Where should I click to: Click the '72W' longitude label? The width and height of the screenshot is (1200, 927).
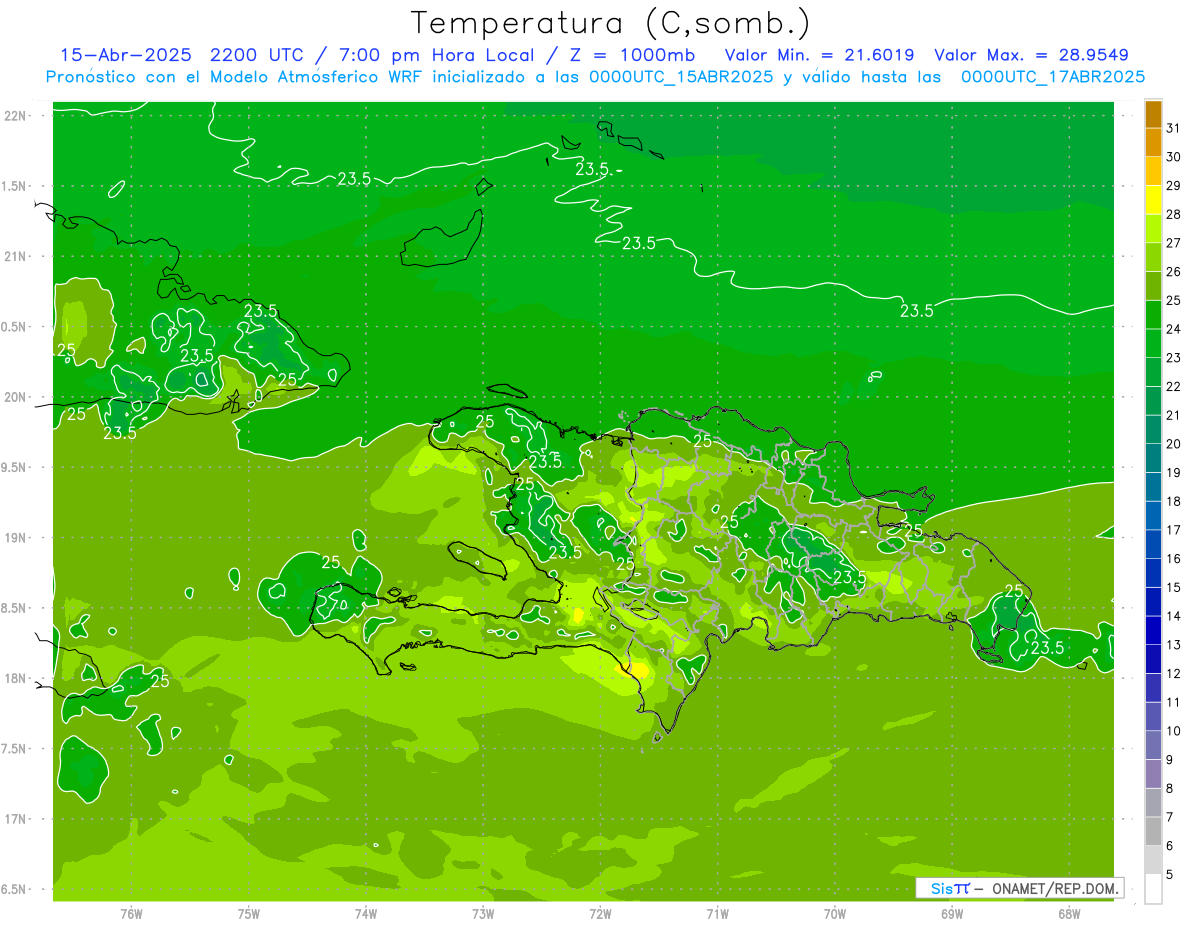click(600, 914)
